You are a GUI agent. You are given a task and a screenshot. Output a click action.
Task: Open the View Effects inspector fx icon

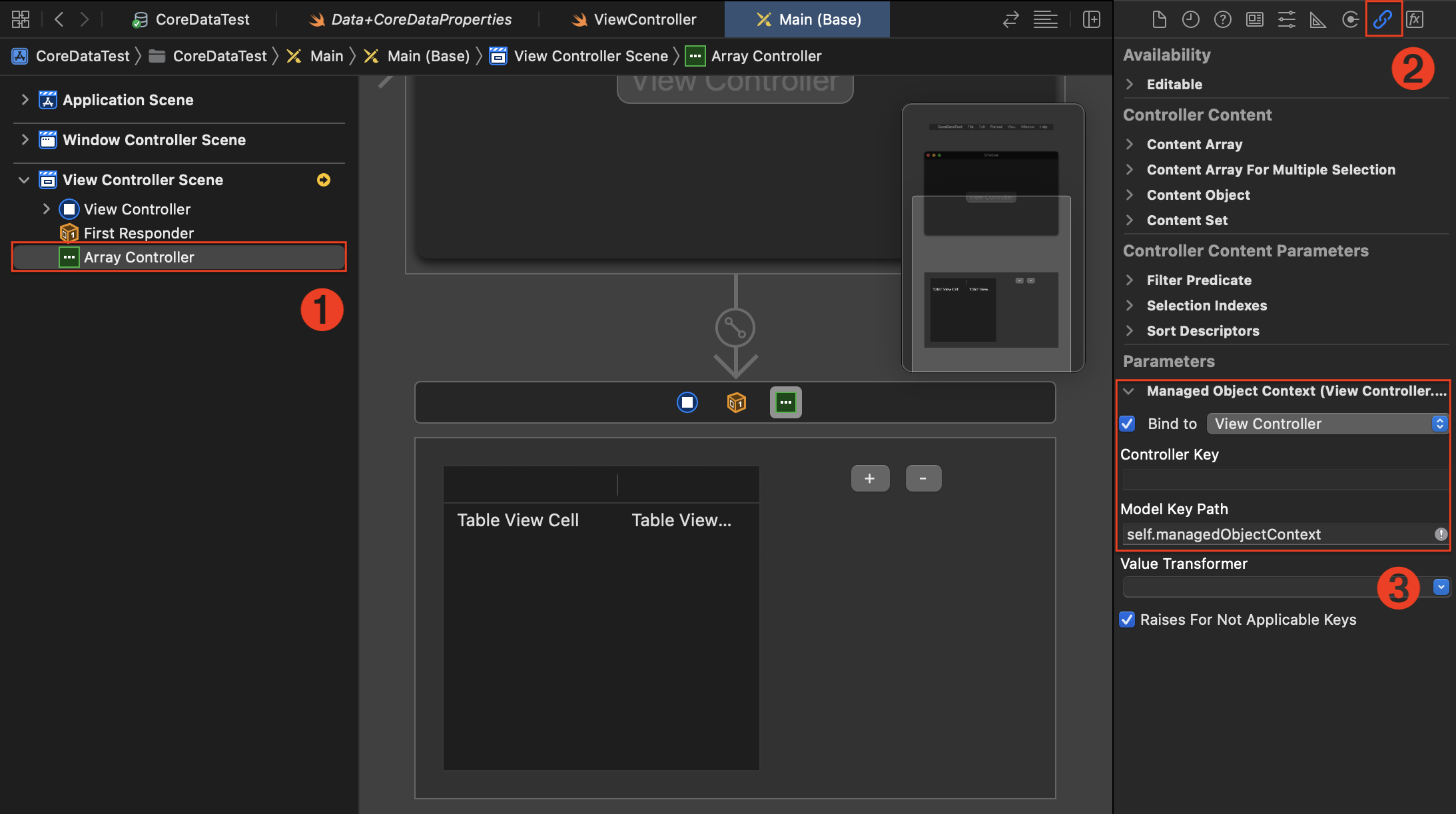pos(1415,19)
